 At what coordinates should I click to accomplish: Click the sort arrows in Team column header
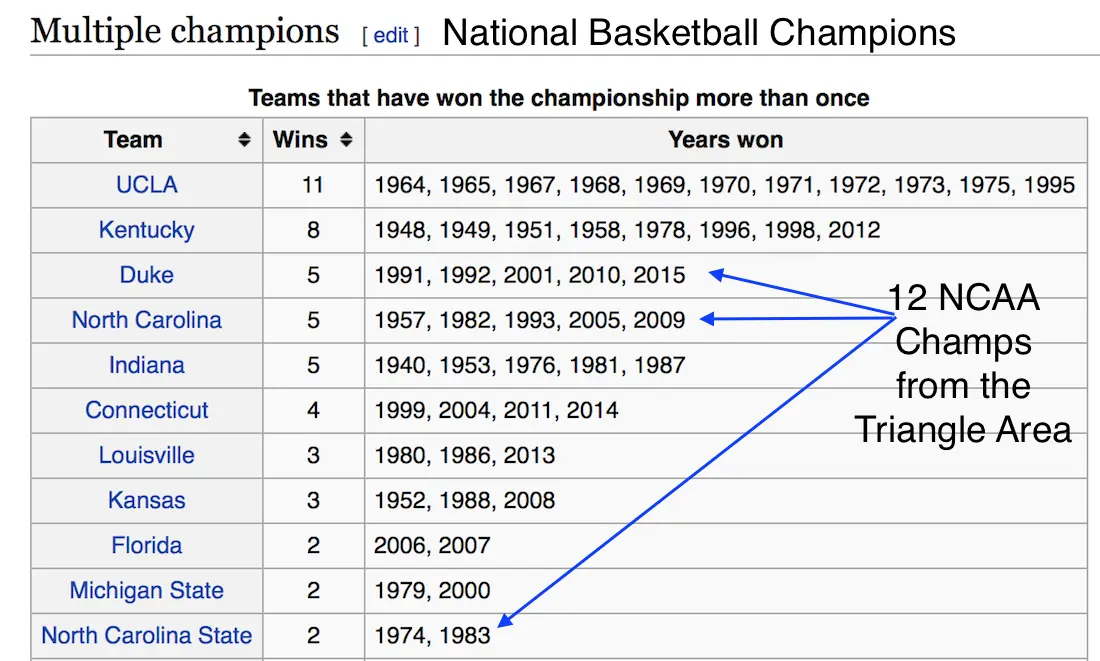pyautogui.click(x=244, y=141)
